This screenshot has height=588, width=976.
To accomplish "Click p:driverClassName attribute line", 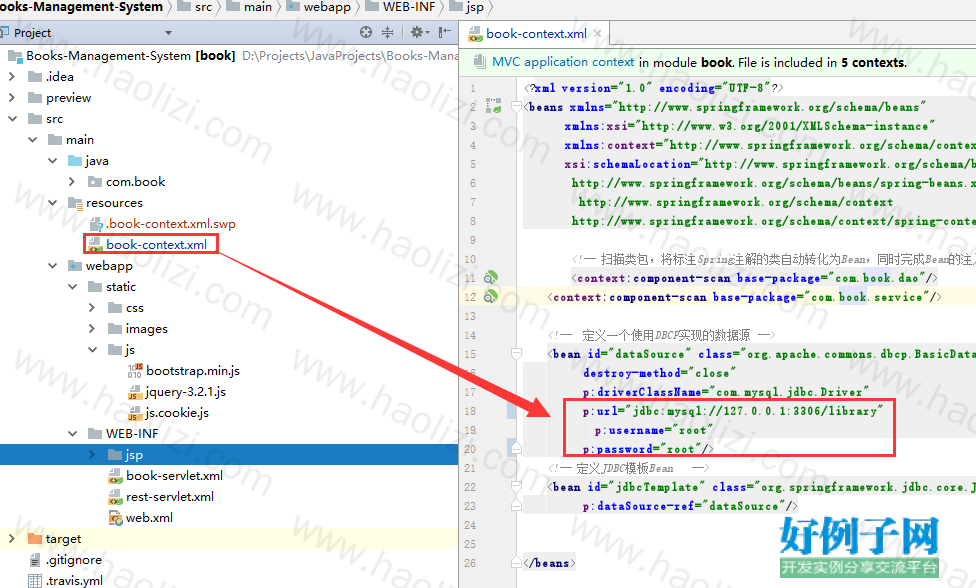I will (726, 392).
